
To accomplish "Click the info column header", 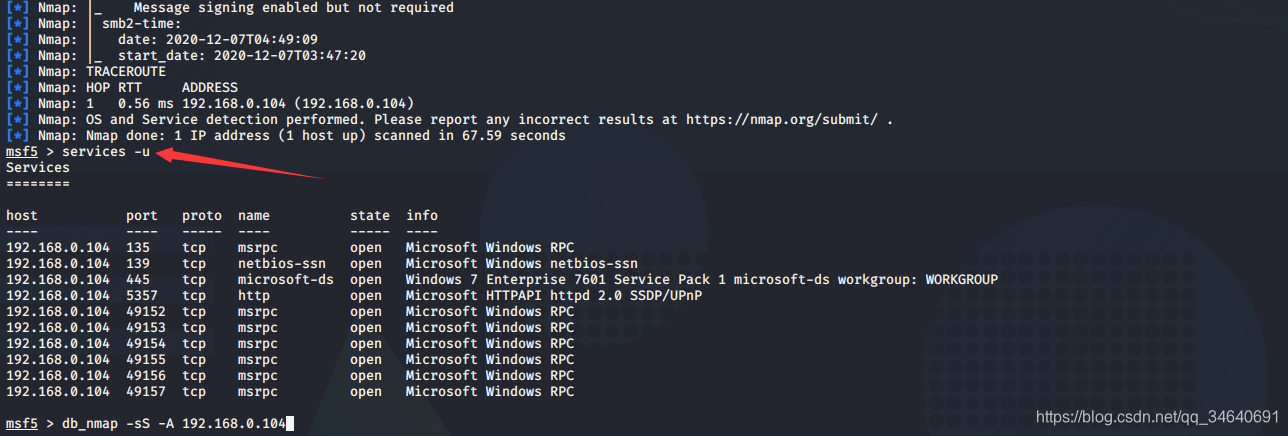I will point(422,216).
